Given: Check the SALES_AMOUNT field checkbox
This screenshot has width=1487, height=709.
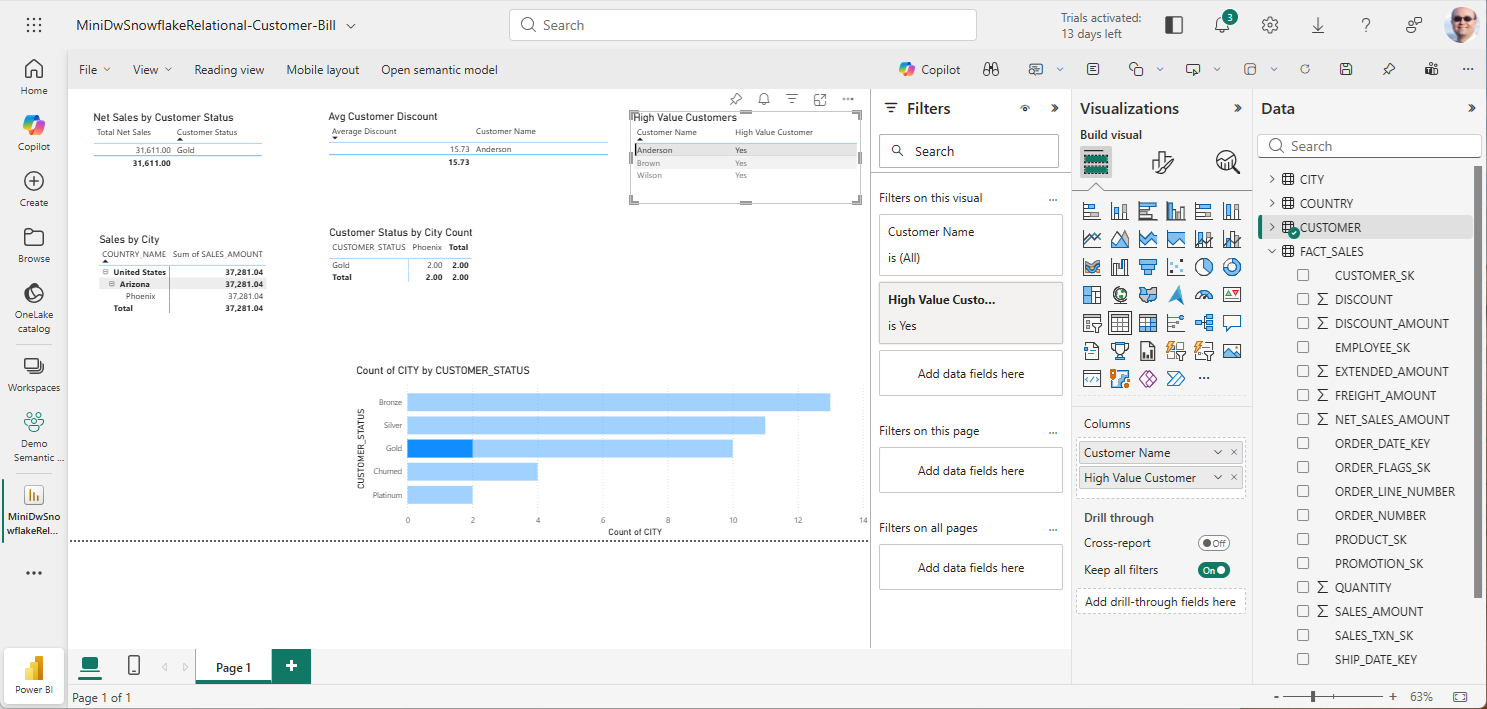Looking at the screenshot, I should click(x=1303, y=611).
